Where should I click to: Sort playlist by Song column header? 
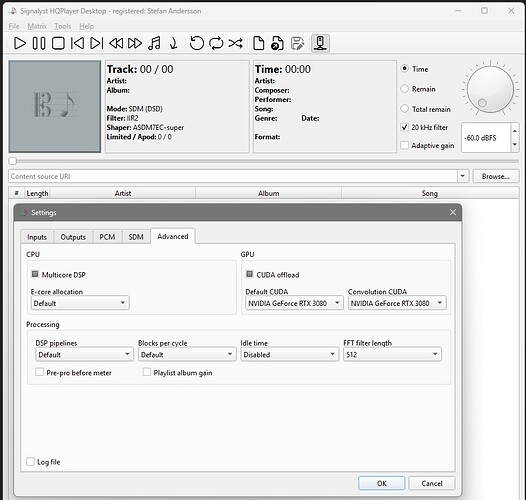click(x=430, y=193)
